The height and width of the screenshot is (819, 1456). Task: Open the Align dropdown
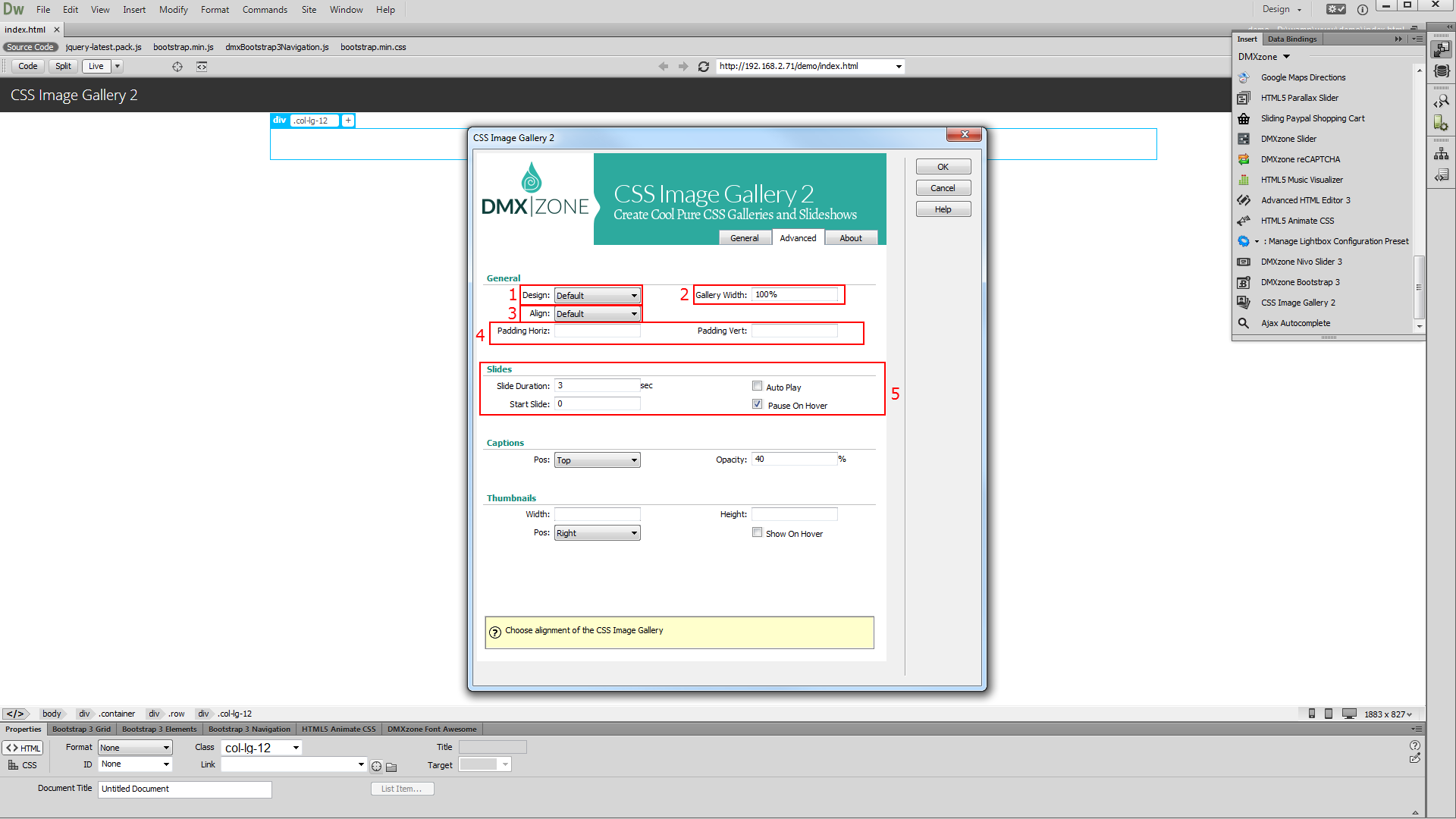coord(598,314)
